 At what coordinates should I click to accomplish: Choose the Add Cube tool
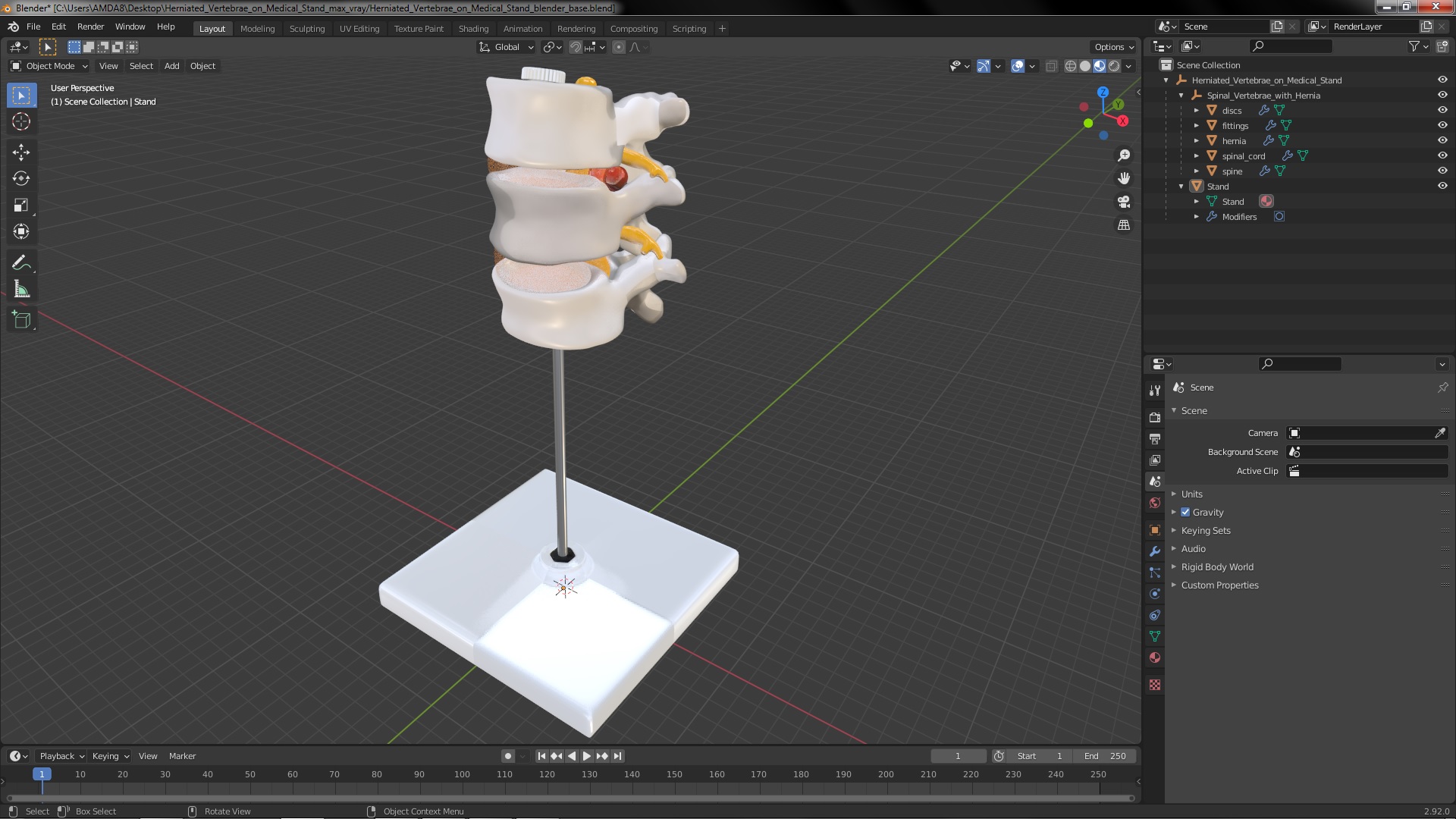point(21,320)
